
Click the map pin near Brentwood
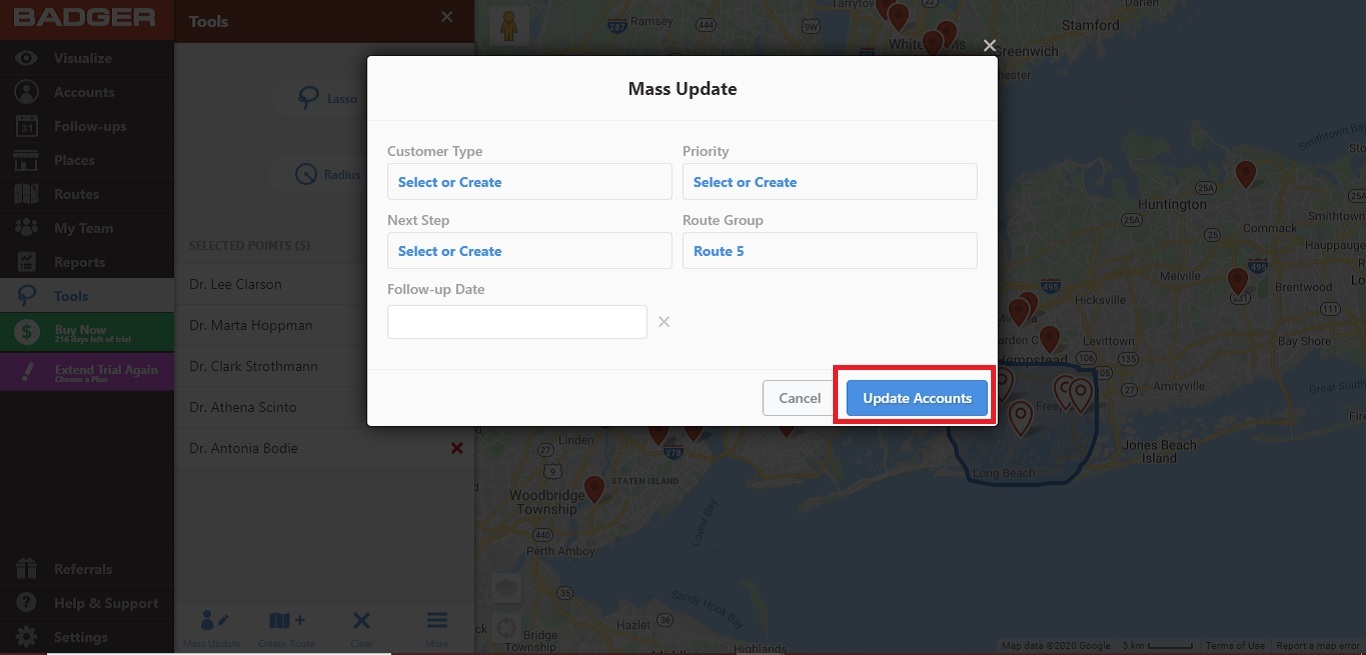click(1238, 281)
